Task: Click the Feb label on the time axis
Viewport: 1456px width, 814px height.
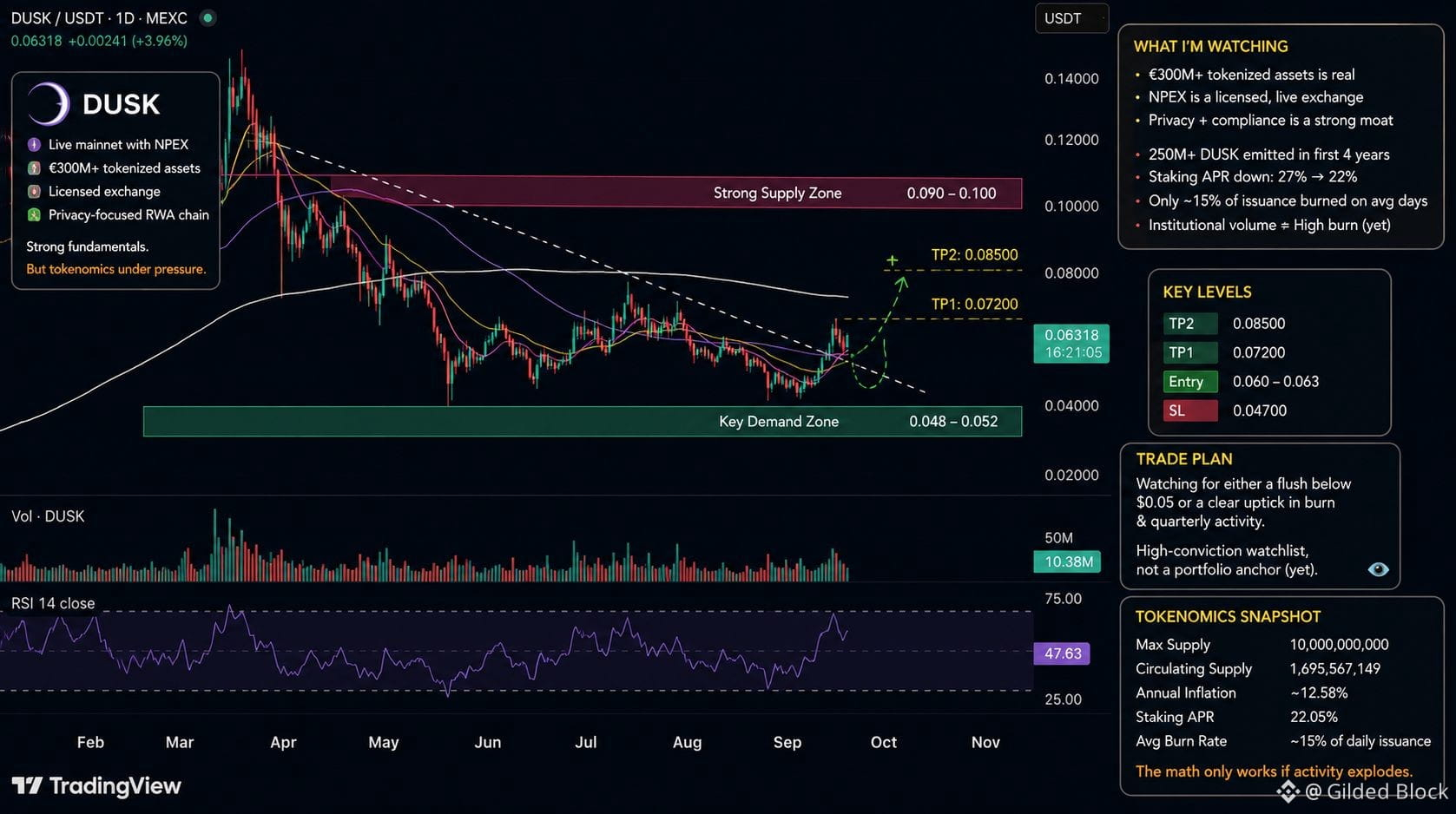Action: click(90, 742)
